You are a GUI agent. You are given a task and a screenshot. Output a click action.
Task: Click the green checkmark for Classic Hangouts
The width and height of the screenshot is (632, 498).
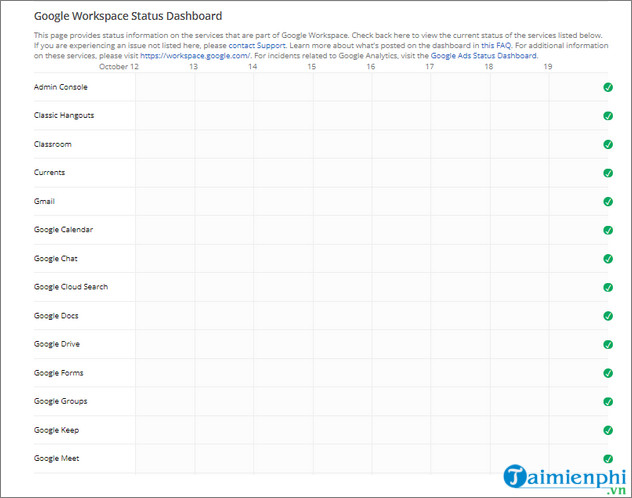coord(608,116)
